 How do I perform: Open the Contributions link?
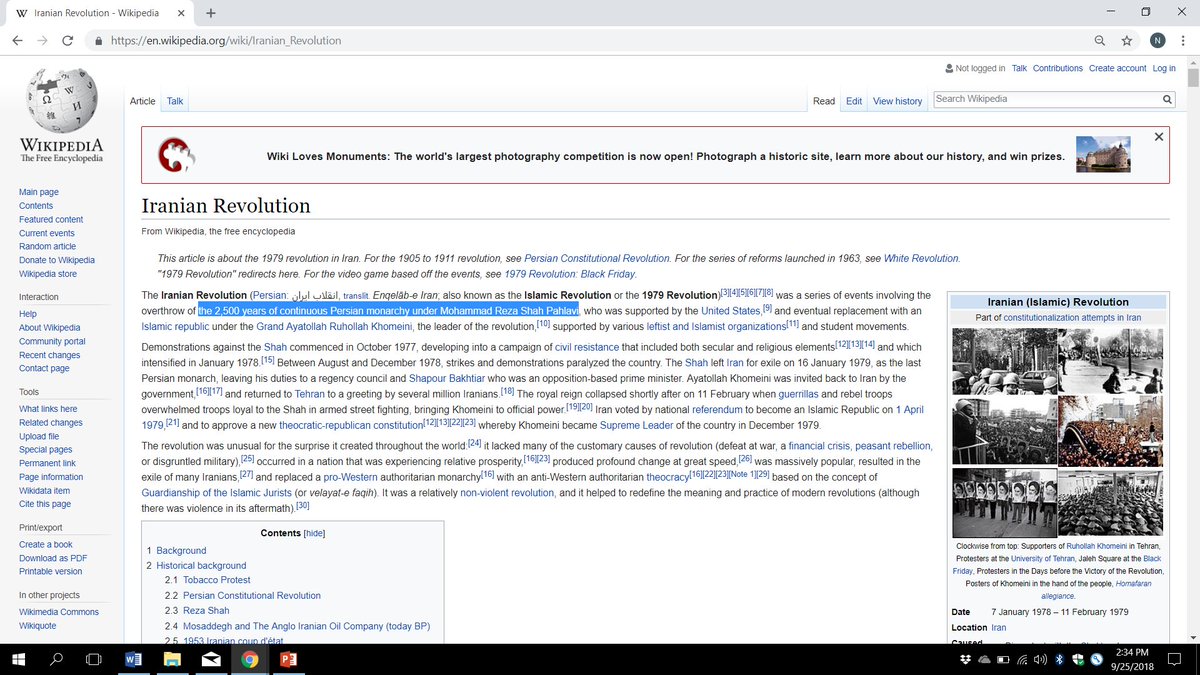click(1058, 68)
